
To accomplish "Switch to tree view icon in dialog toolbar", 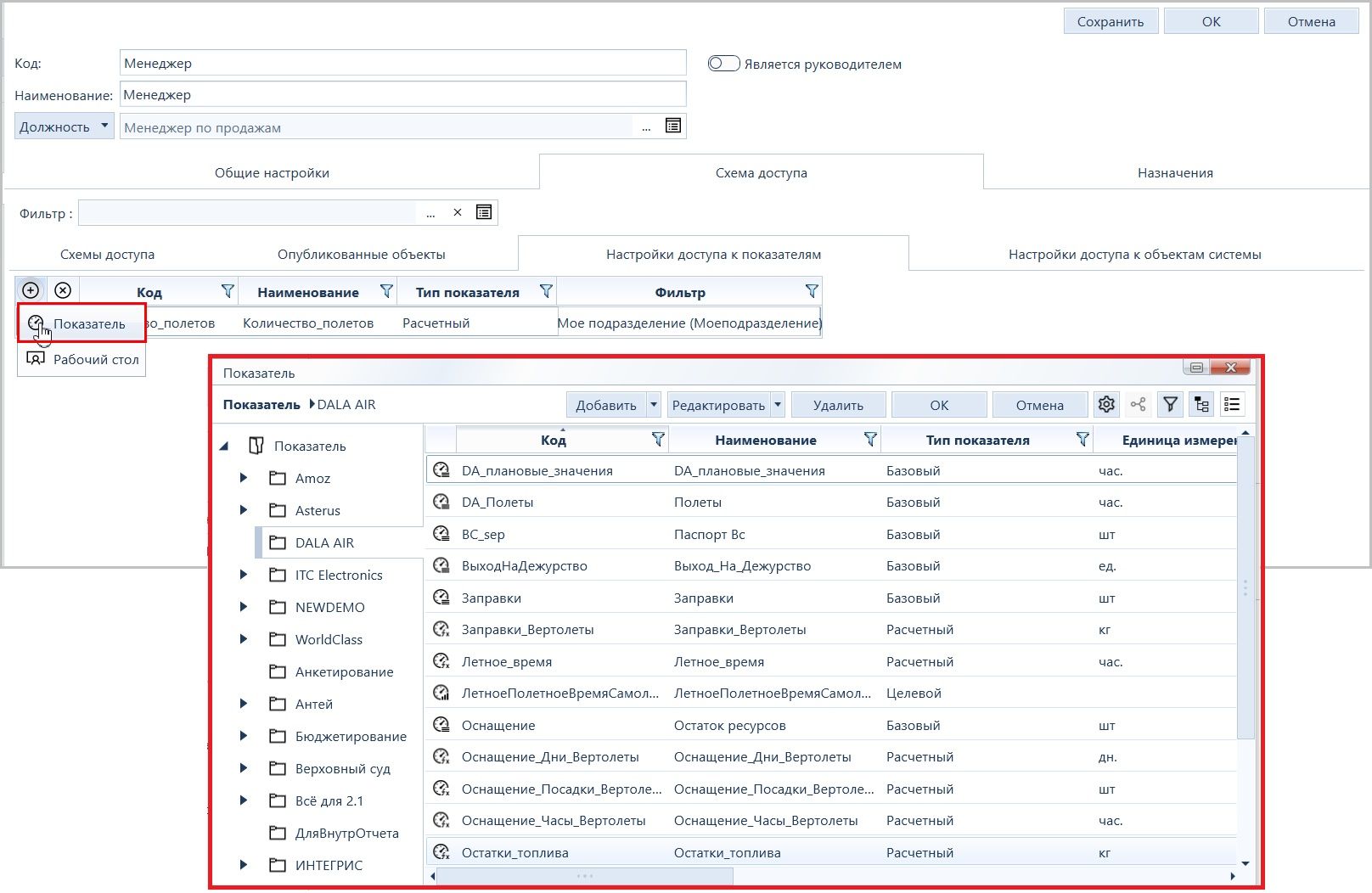I will [1201, 405].
